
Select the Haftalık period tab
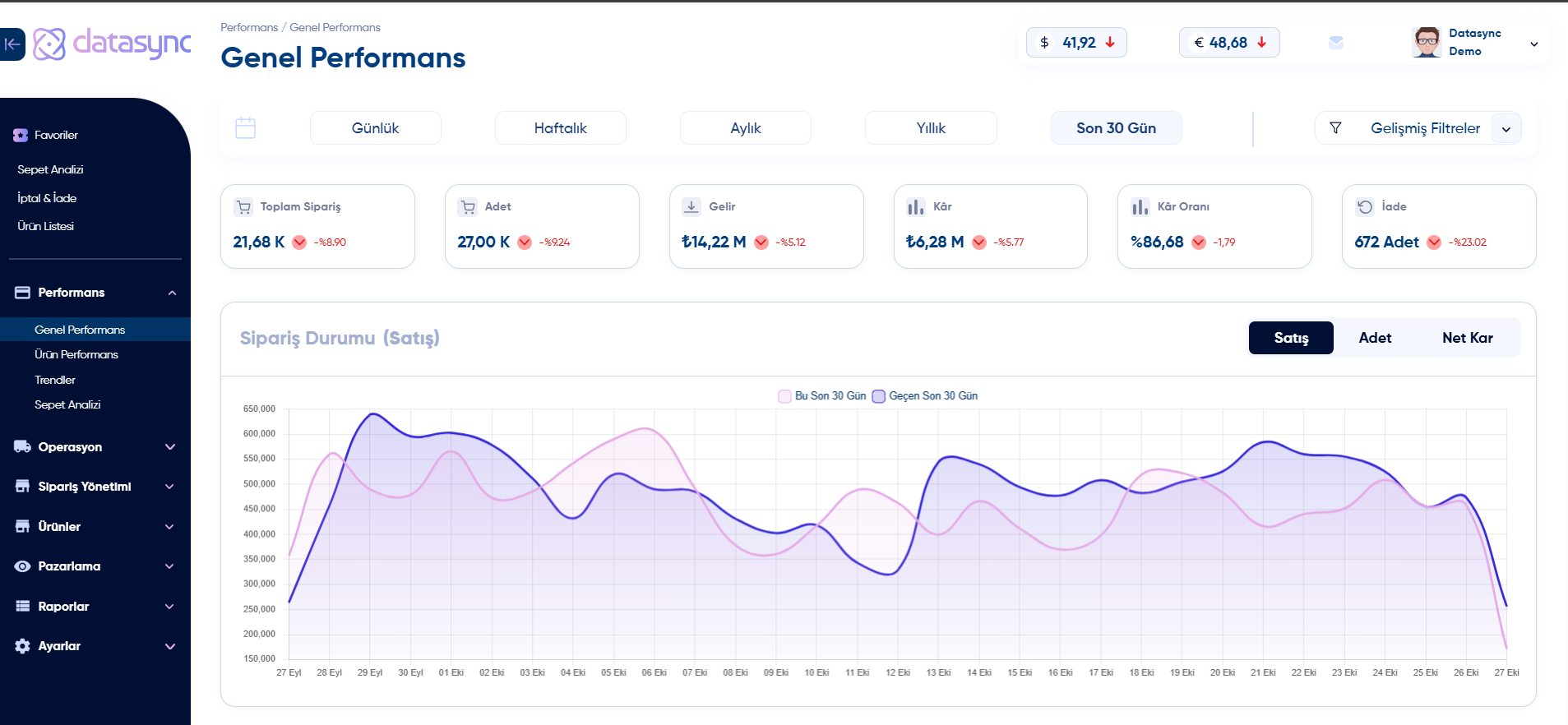pos(560,128)
